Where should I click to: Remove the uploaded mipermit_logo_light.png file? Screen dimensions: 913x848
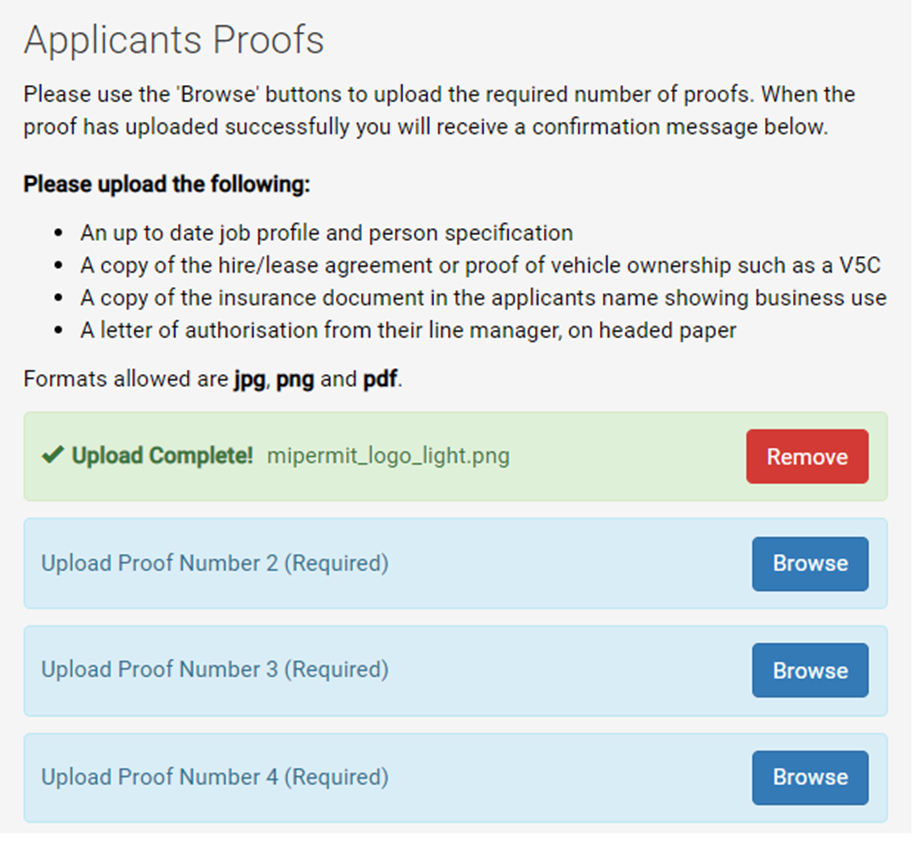[807, 457]
